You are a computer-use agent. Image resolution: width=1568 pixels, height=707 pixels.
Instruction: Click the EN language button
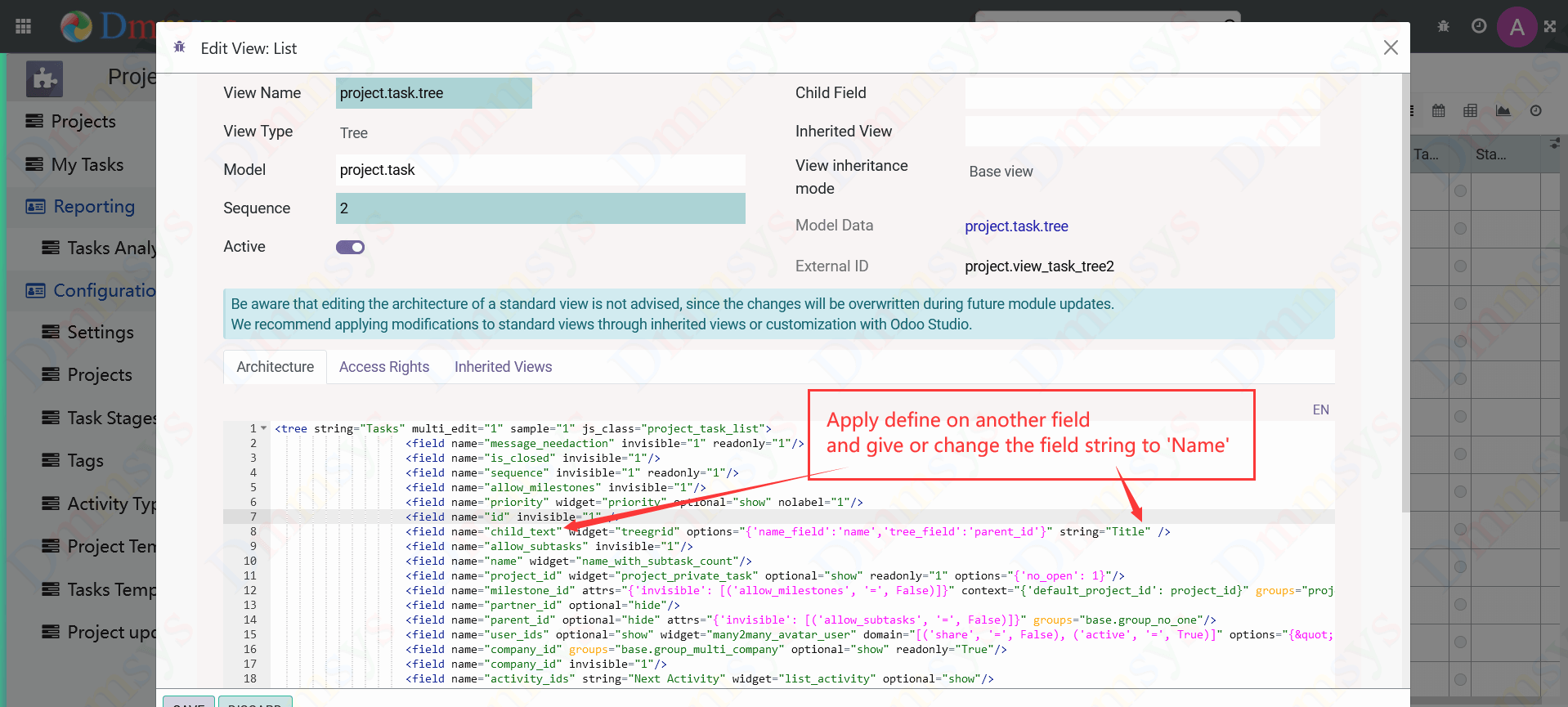tap(1321, 409)
